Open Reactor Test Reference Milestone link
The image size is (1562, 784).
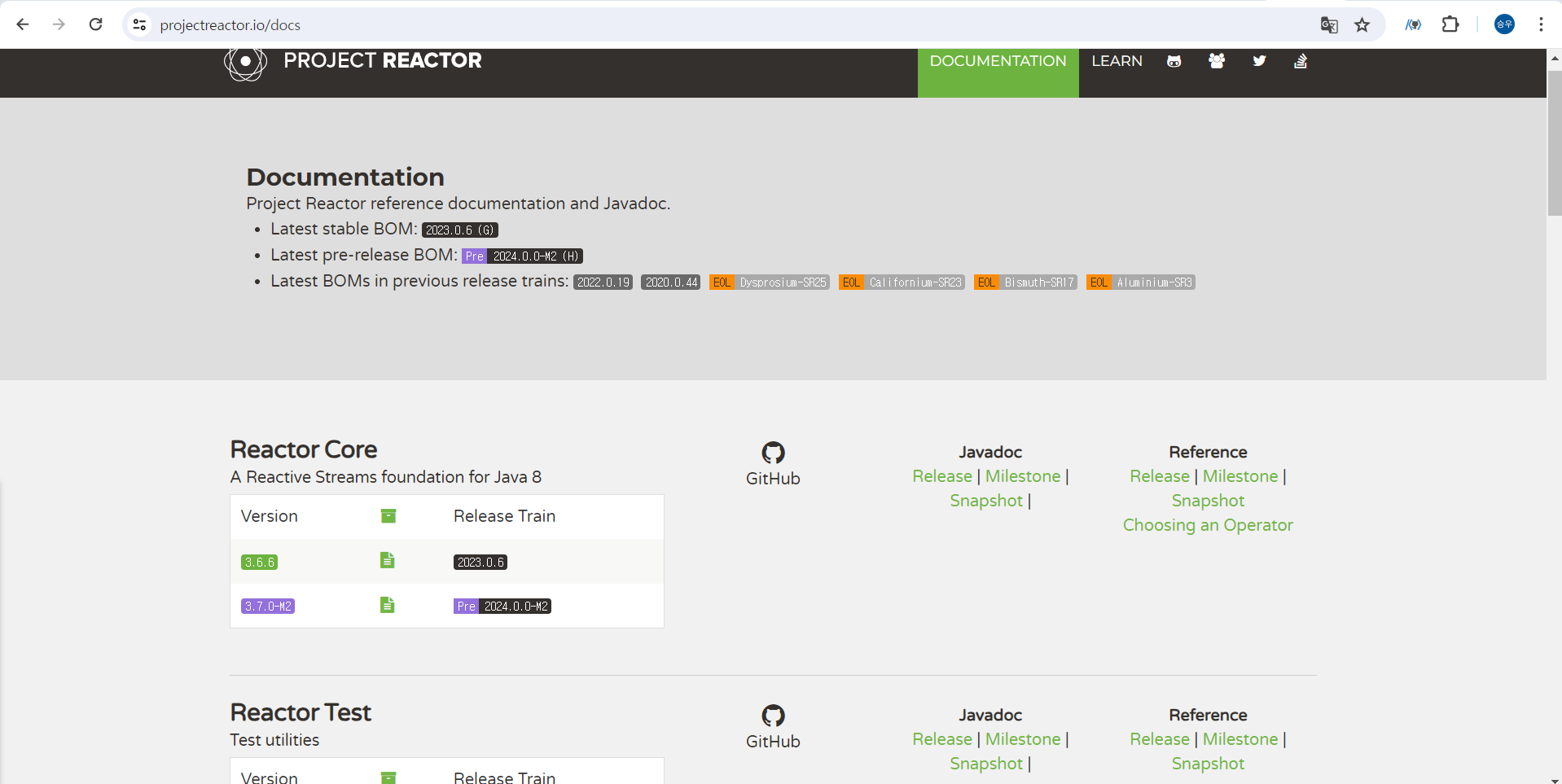(x=1240, y=739)
